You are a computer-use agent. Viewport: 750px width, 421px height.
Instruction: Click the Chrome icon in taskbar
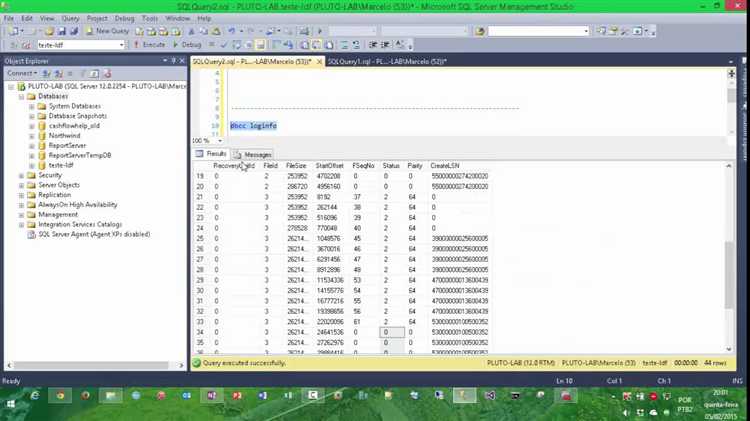(60, 396)
